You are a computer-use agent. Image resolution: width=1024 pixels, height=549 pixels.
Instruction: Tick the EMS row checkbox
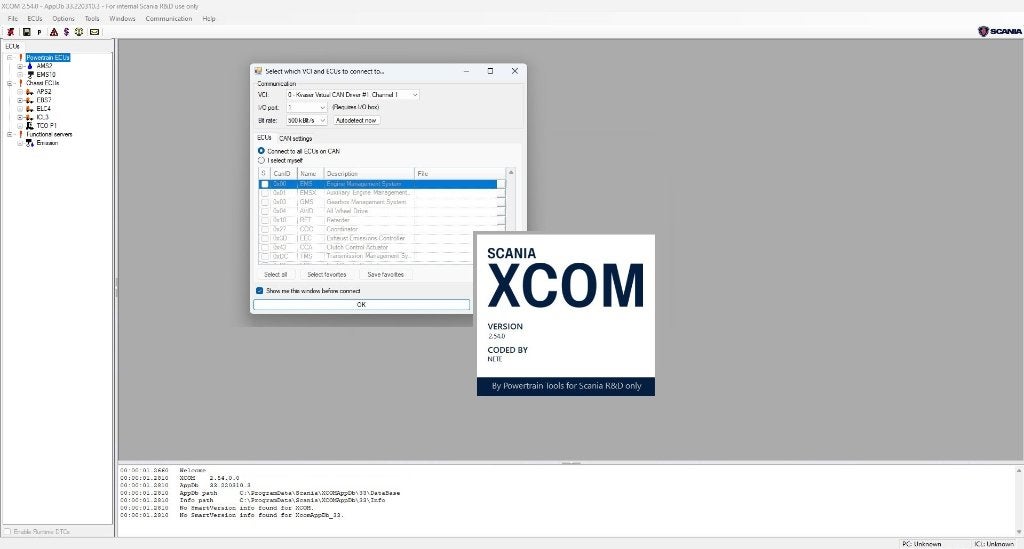click(x=264, y=185)
